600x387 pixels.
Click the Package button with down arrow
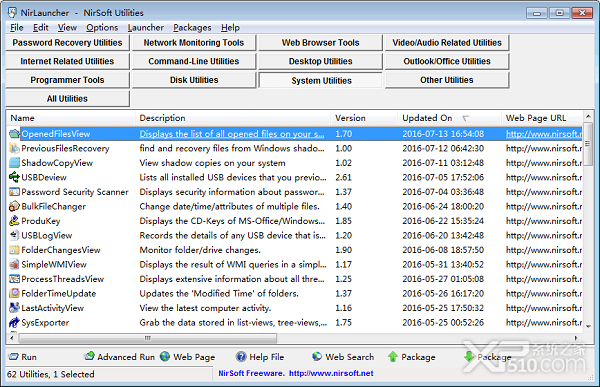coord(488,357)
